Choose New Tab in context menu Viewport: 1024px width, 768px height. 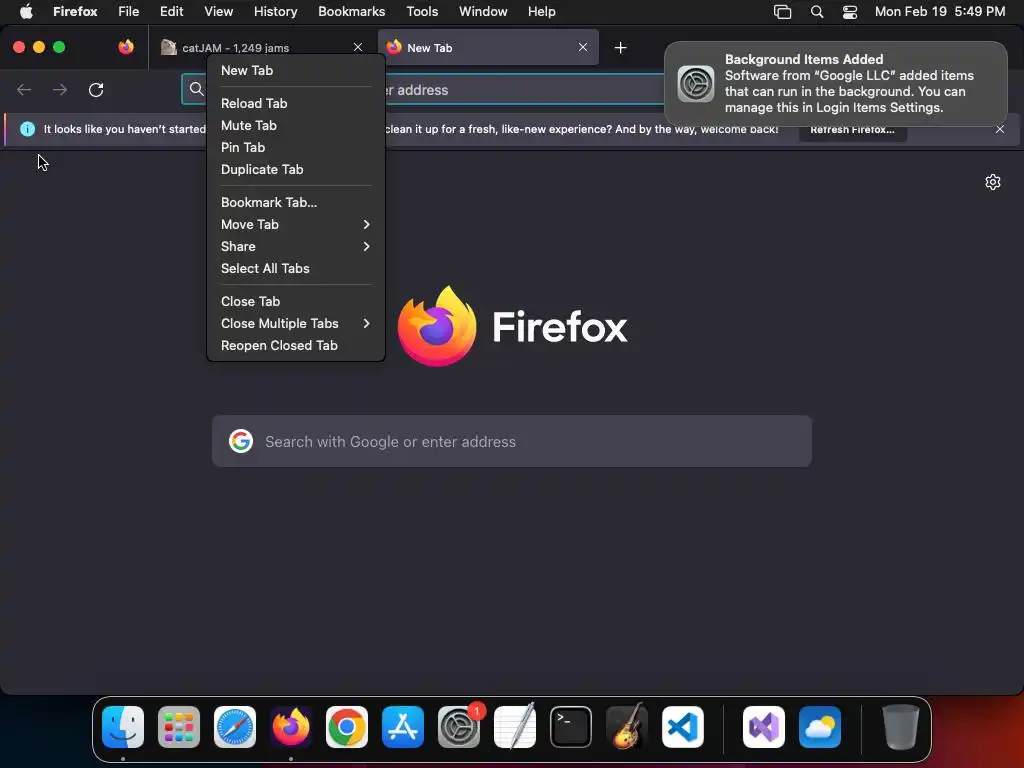pos(296,71)
